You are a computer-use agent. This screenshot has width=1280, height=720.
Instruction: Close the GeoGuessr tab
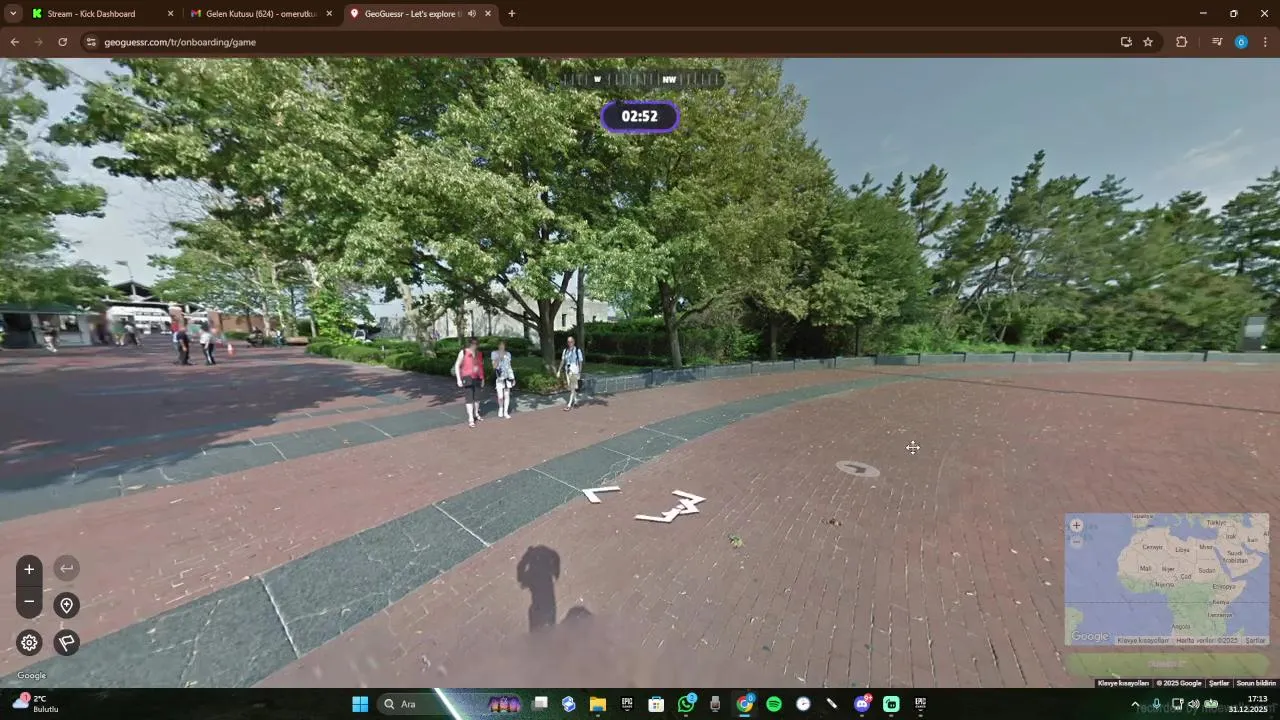[488, 14]
